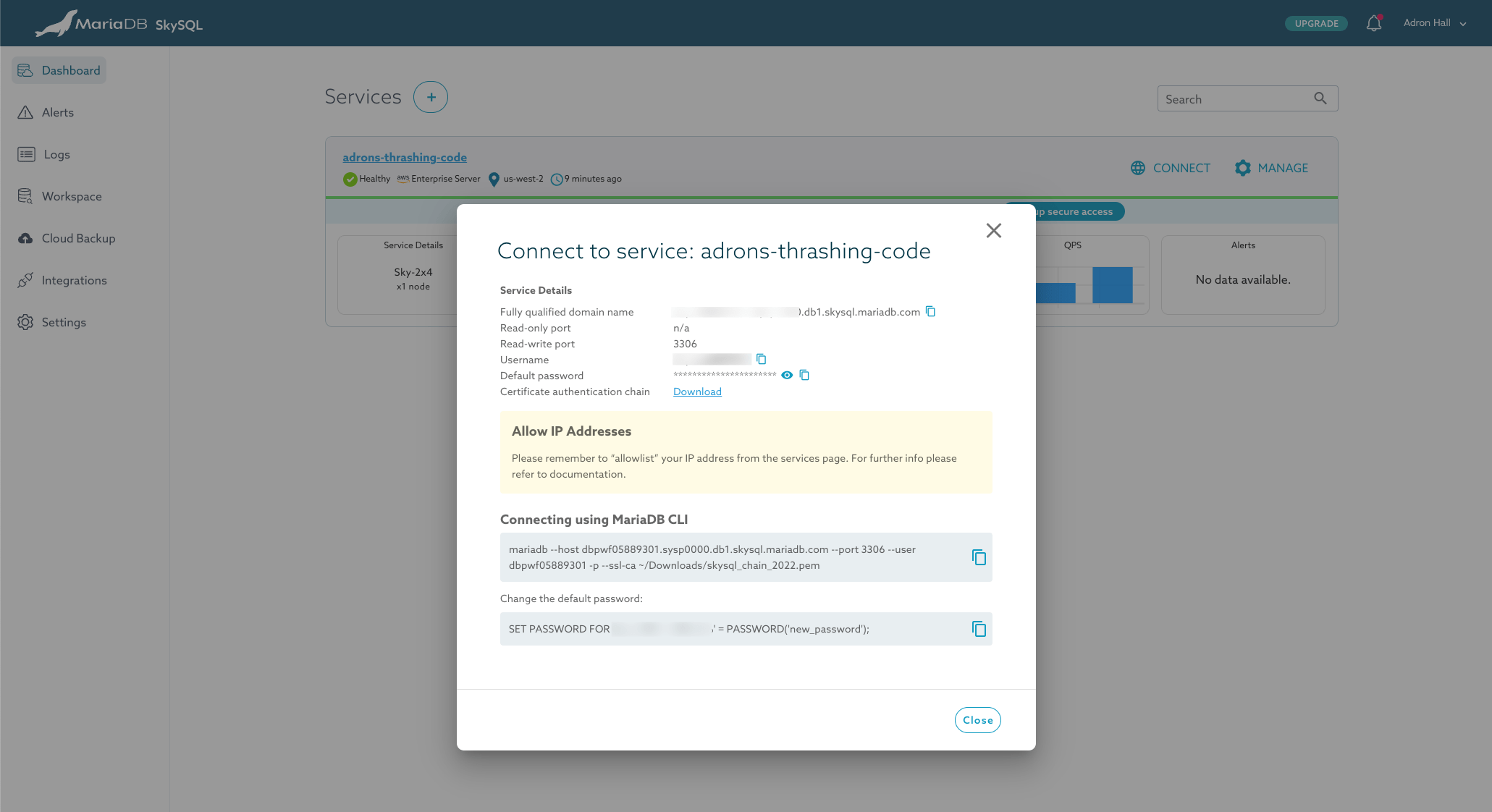The image size is (1492, 812).
Task: Click the add service plus icon
Action: [431, 97]
